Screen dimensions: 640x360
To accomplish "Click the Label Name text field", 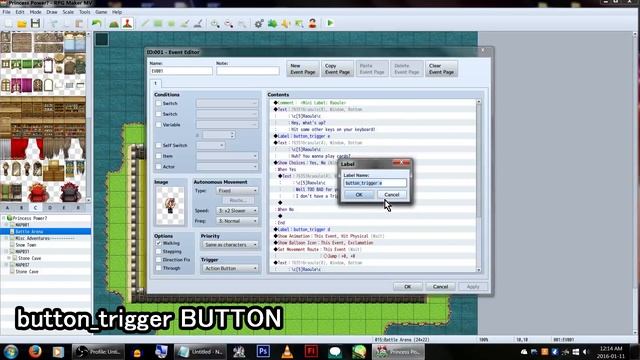I will [375, 183].
